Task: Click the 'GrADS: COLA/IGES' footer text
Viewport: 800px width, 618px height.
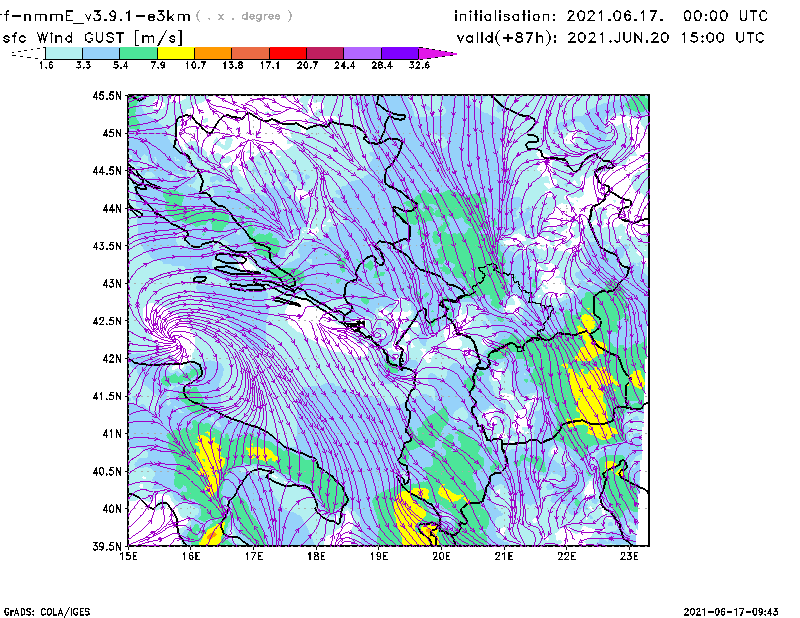Action: coord(47,612)
